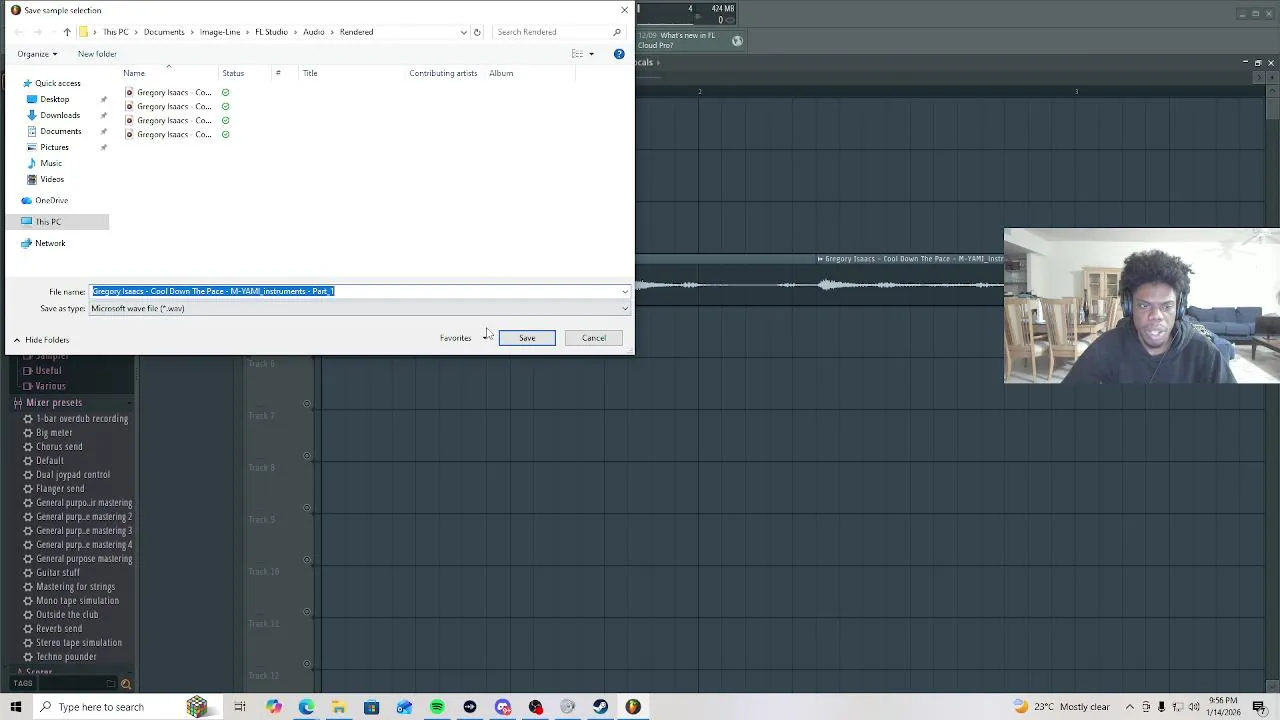Screen dimensions: 1280x720
Task: Open the dialog Help question-mark icon
Action: [x=619, y=54]
